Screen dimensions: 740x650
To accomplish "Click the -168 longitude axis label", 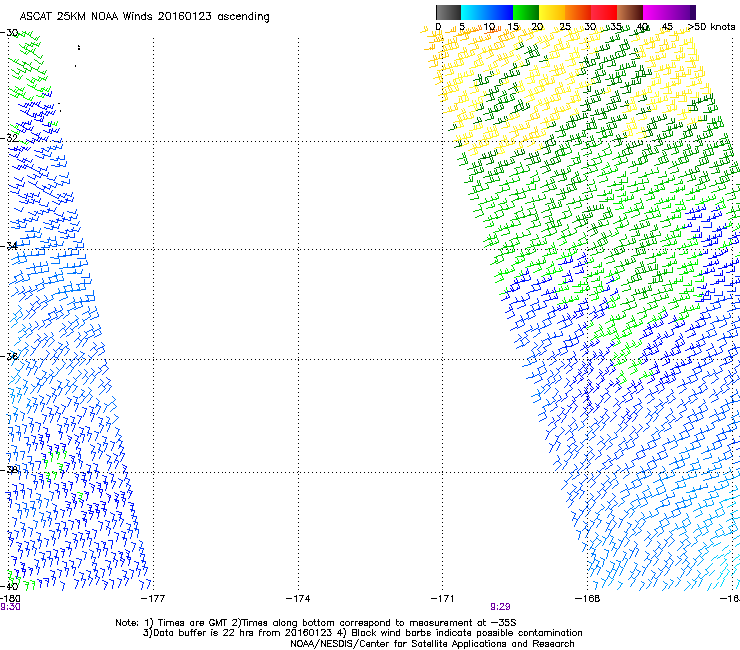I will click(x=588, y=599).
